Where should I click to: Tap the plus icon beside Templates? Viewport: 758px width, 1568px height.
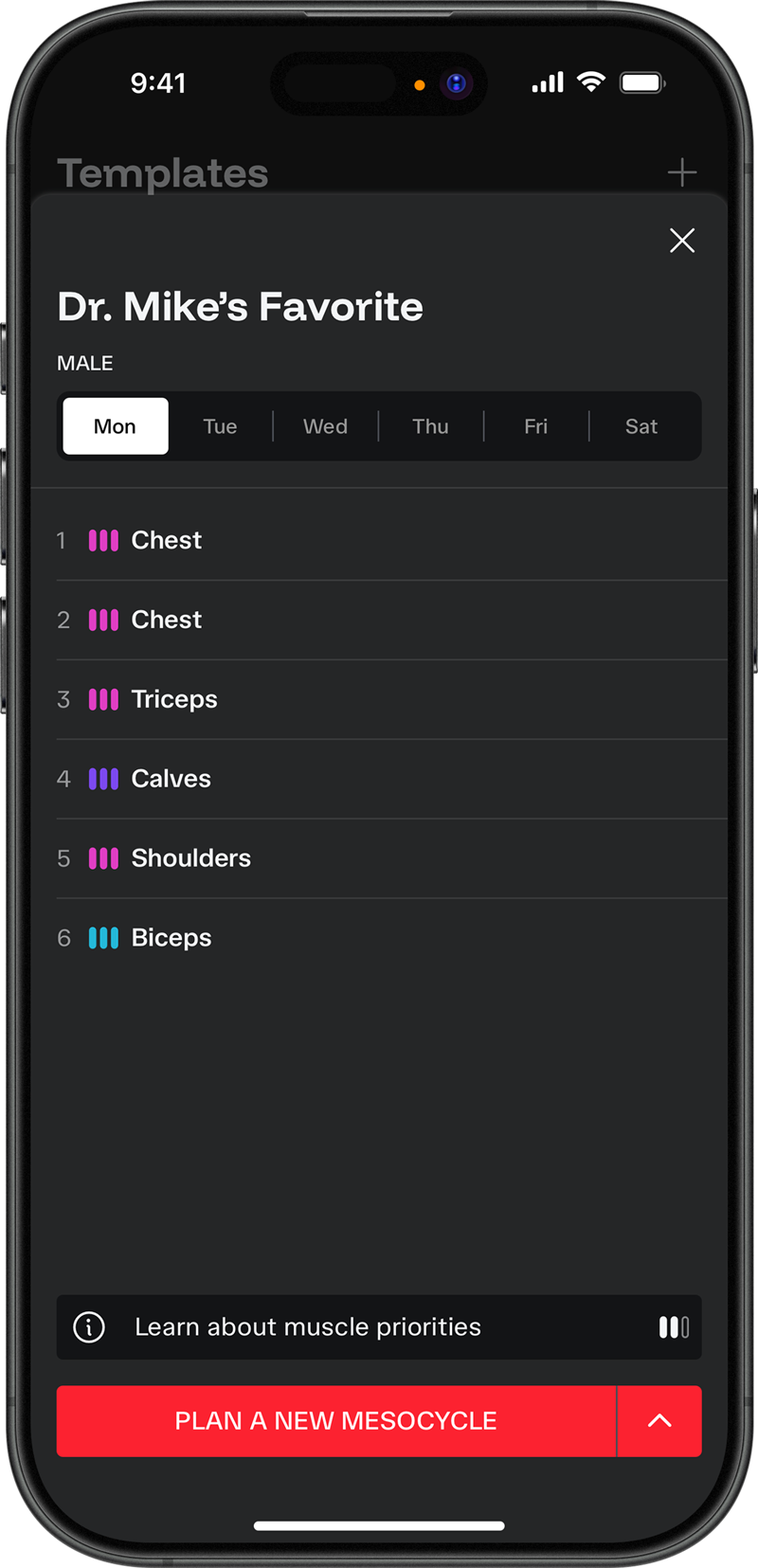tap(682, 172)
